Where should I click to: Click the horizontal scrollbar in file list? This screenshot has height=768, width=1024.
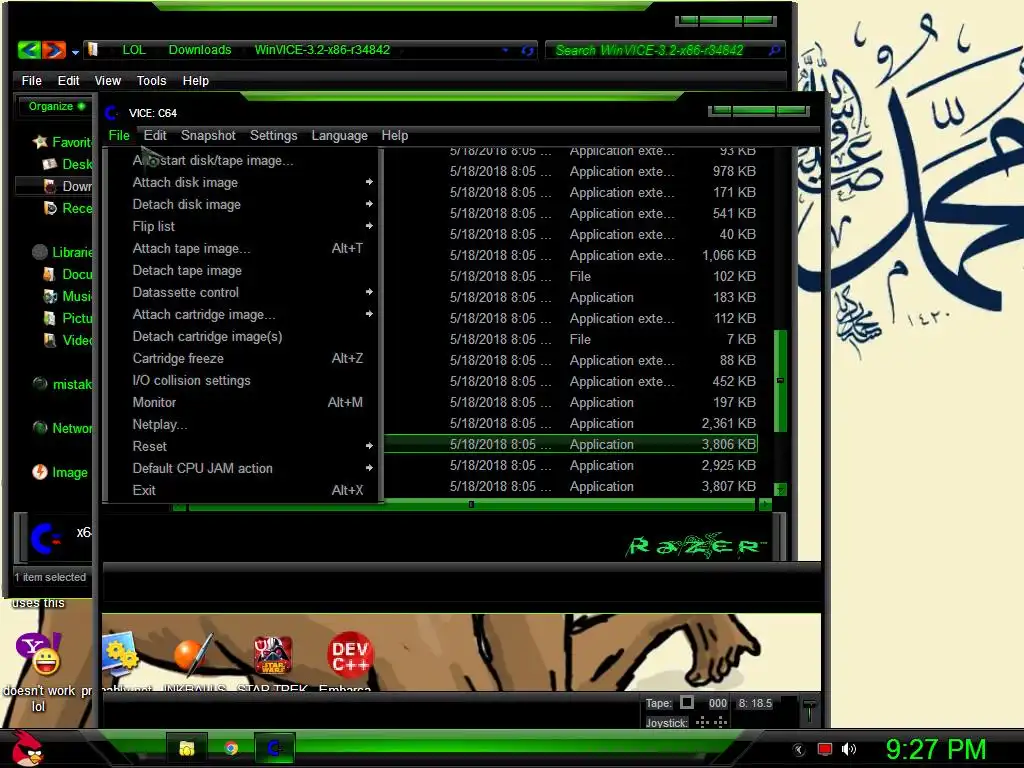pos(471,505)
